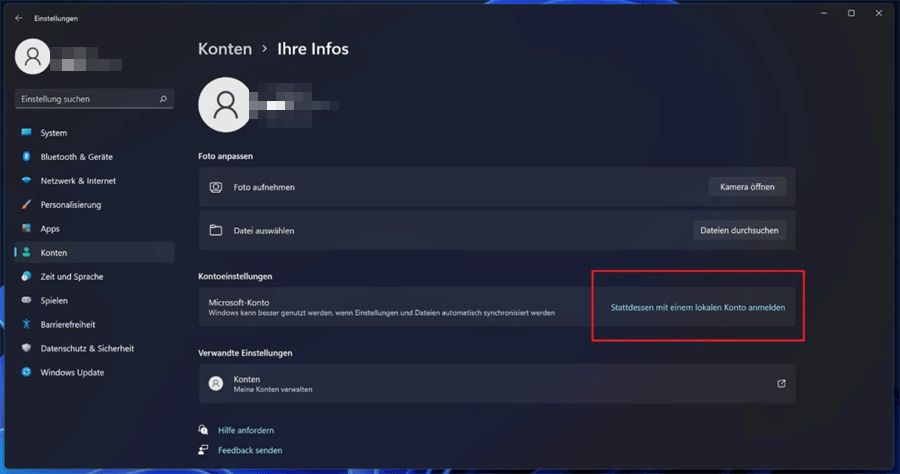Viewport: 900px width, 474px height.
Task: Click the folder icon beside Datei auswählen
Action: coord(216,230)
